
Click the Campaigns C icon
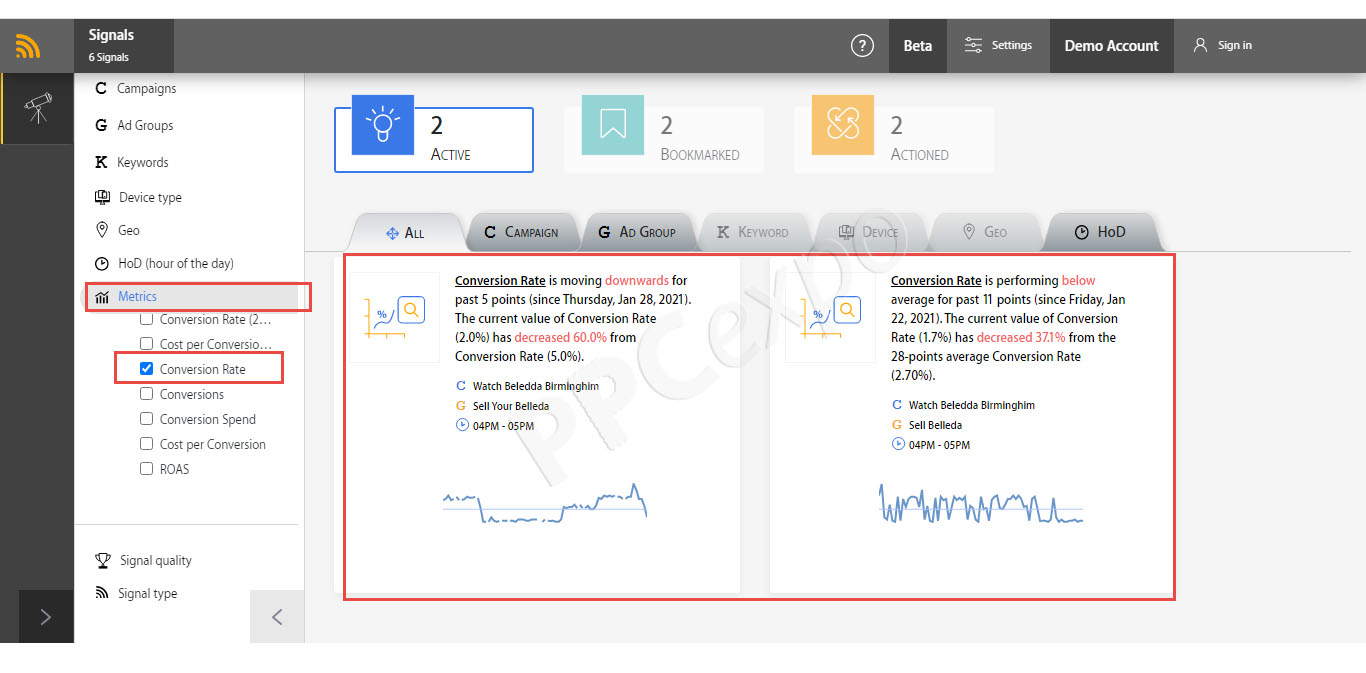click(100, 88)
